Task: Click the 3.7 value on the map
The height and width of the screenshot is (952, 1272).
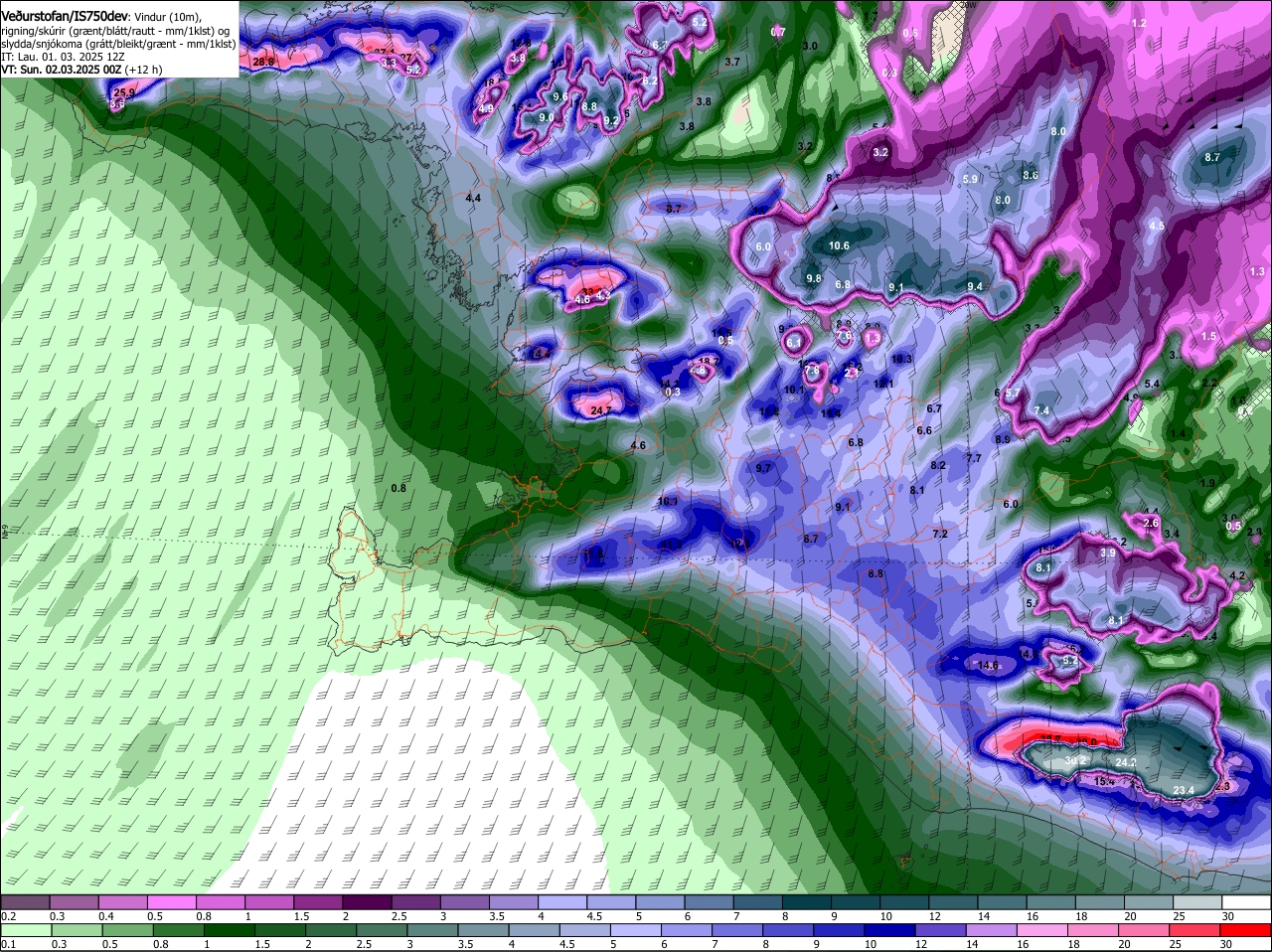Action: (732, 62)
